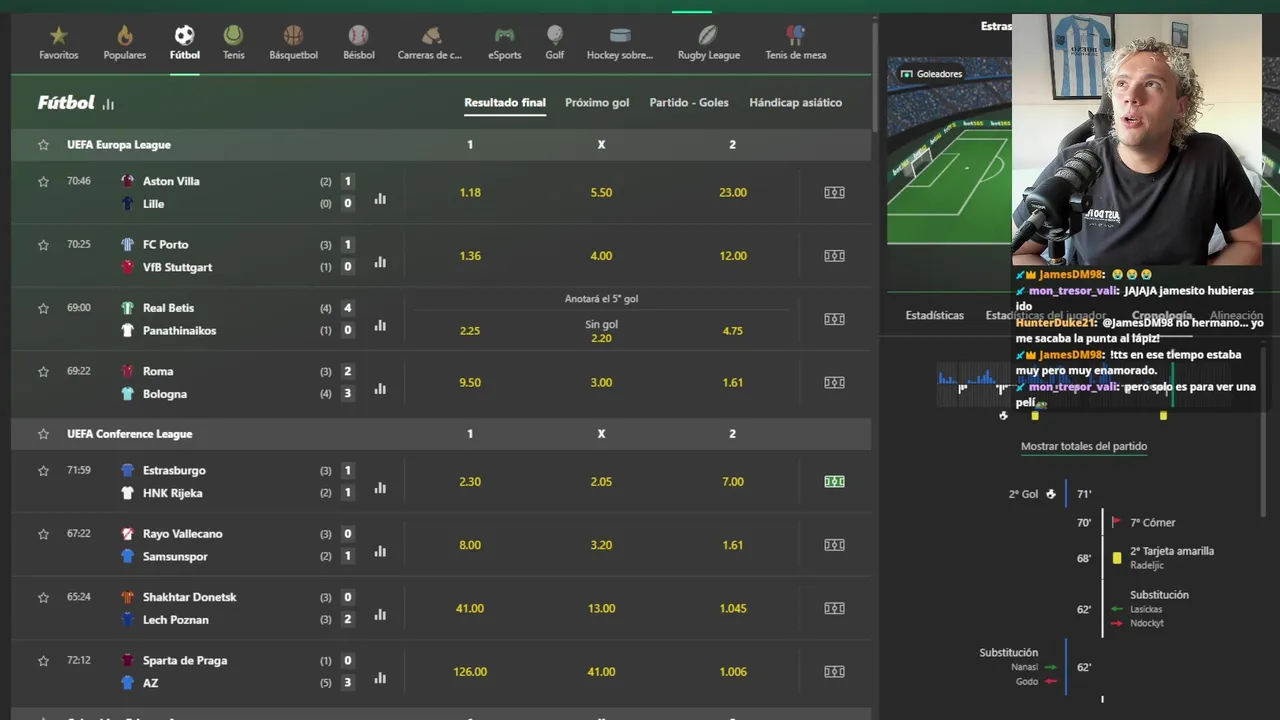
Task: Switch to Hándicap asiático tab
Action: coord(795,103)
